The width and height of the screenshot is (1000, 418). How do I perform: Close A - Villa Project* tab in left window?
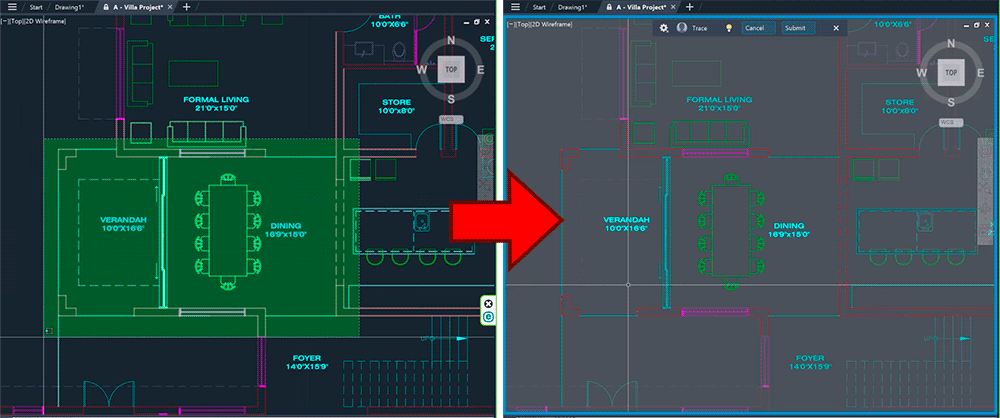tap(170, 7)
